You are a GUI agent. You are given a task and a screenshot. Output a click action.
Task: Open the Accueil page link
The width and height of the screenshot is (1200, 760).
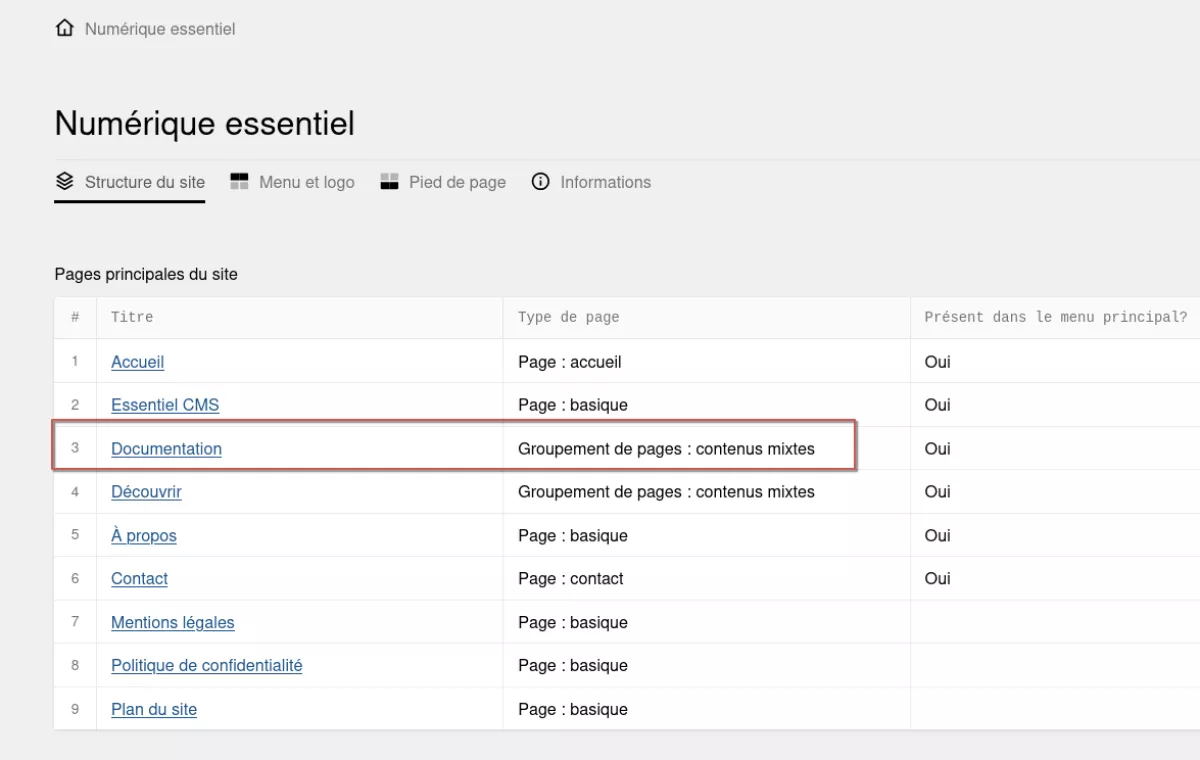pyautogui.click(x=138, y=362)
